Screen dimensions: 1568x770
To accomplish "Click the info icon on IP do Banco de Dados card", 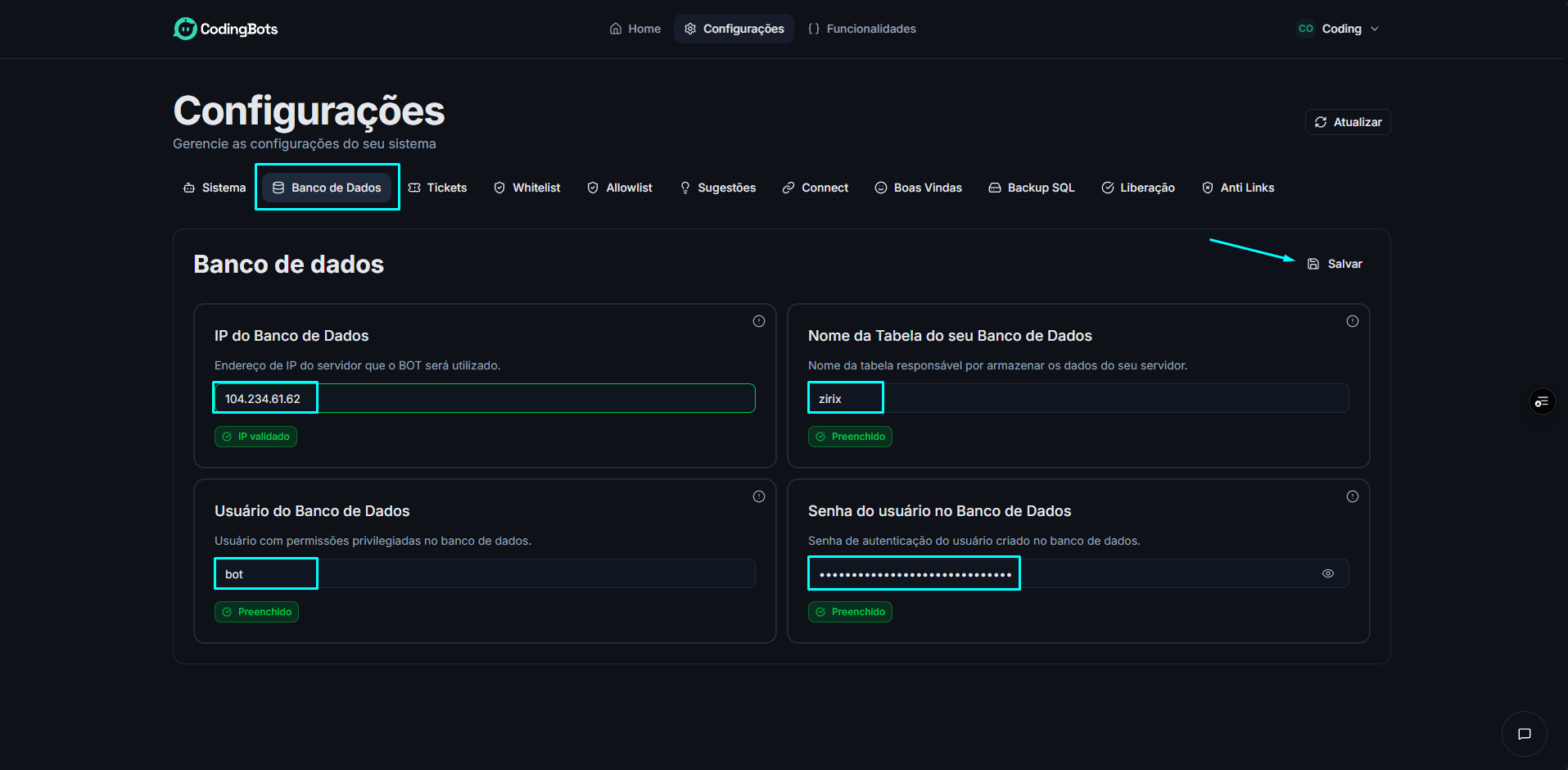I will [758, 321].
